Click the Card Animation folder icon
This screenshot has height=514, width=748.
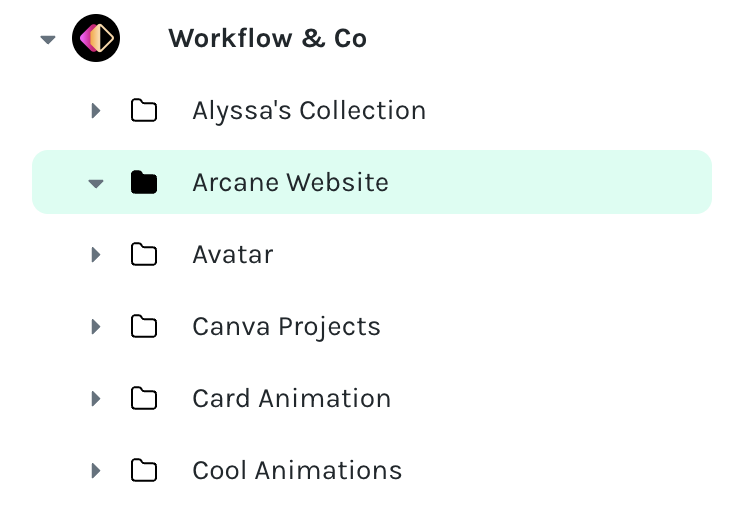point(144,399)
